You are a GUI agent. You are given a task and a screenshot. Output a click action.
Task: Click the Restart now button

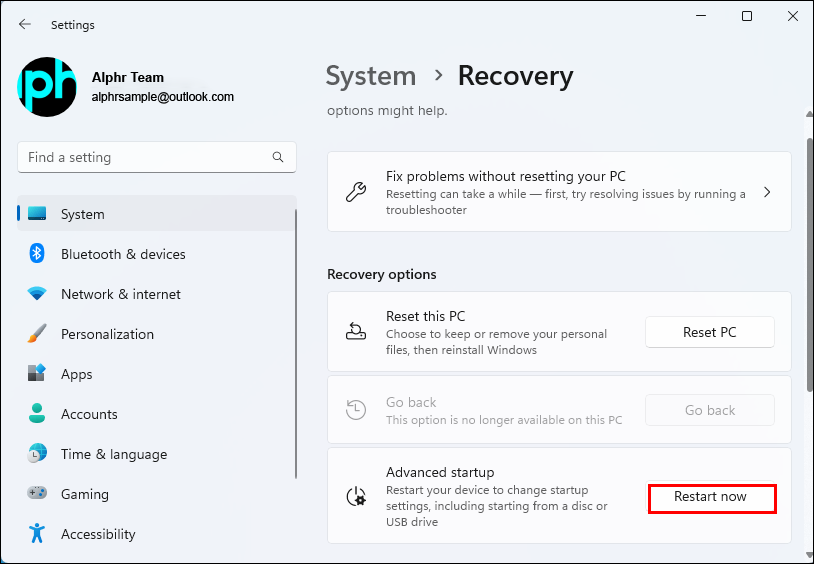[711, 498]
